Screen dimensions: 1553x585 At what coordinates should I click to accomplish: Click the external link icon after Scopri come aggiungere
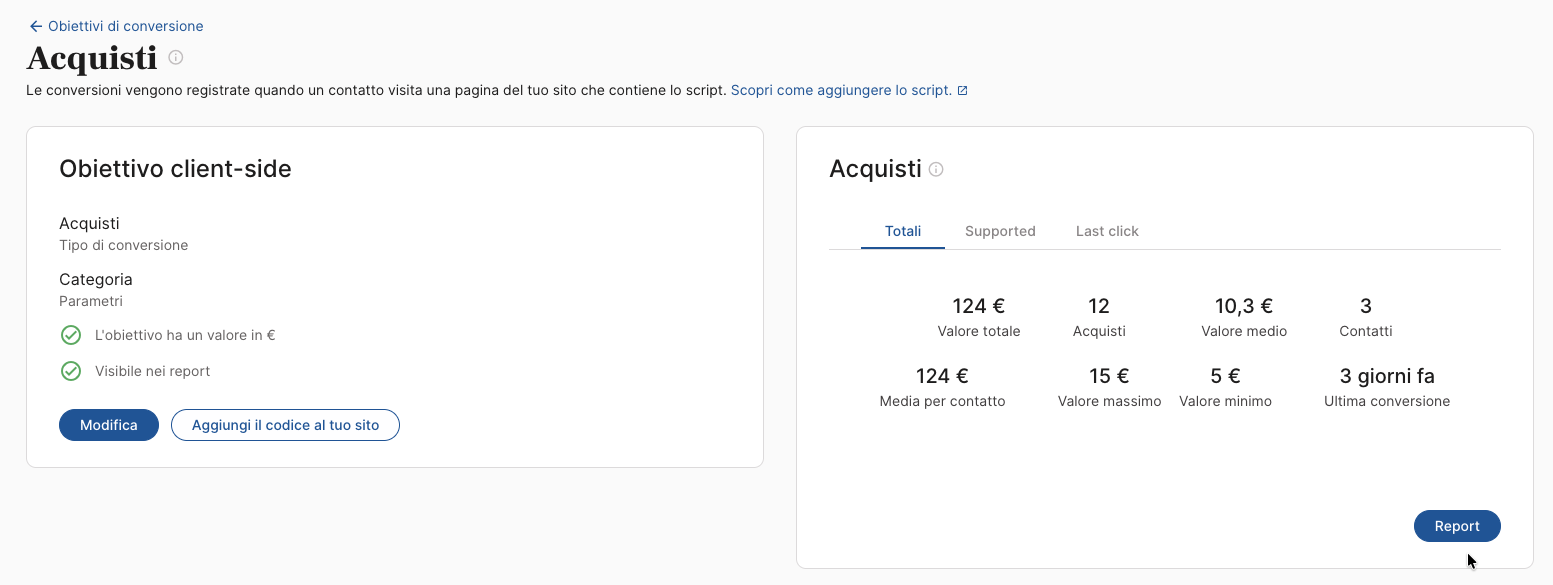[962, 91]
